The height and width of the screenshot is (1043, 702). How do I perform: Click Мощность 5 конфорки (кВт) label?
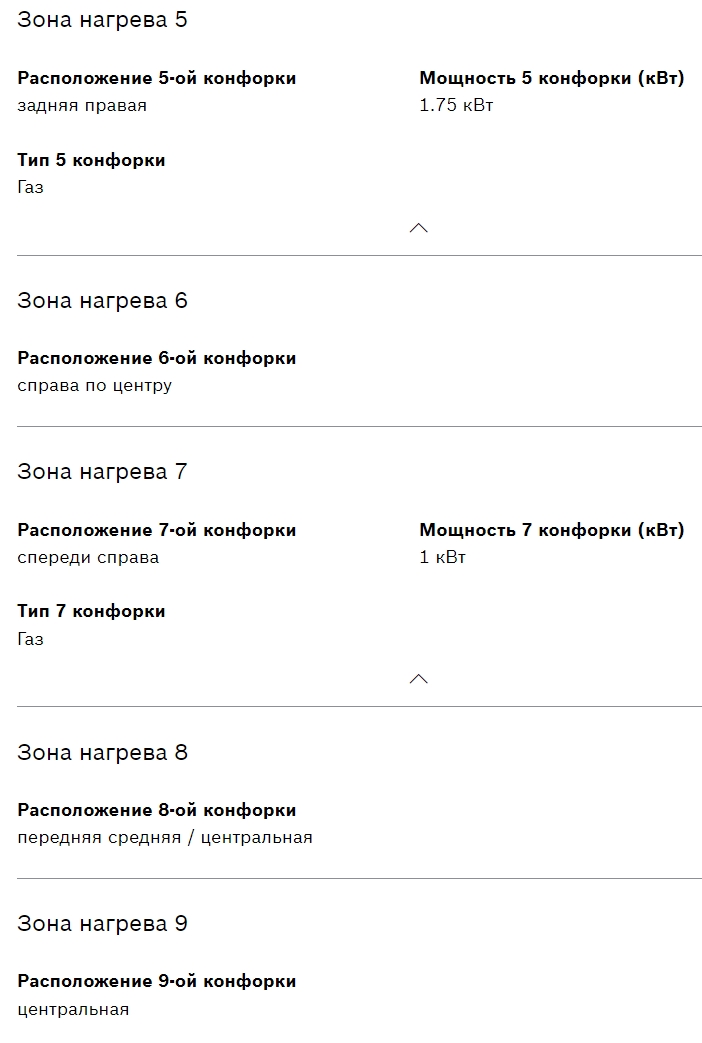coord(552,78)
